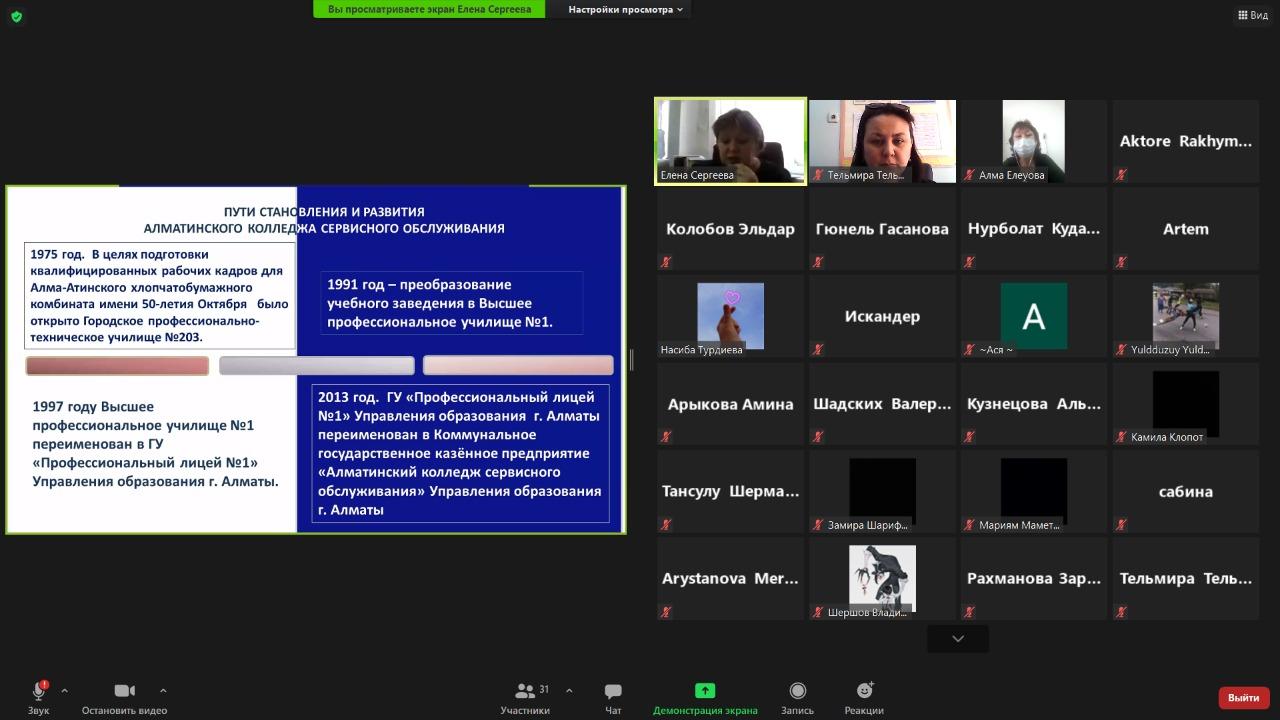Toggle camera with Остановить видео
Image resolution: width=1280 pixels, height=720 pixels.
[124, 691]
